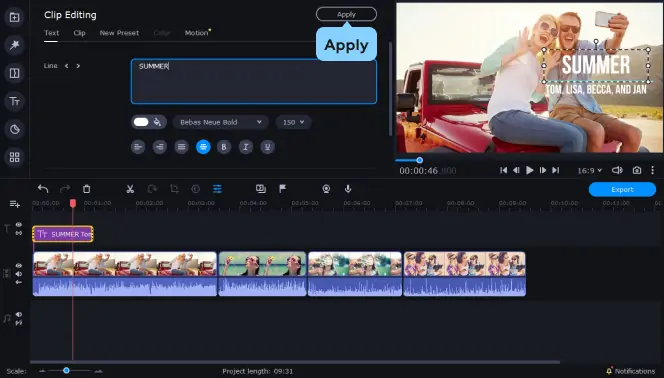The image size is (664, 378).
Task: Open the transition wizard icon
Action: (x=261, y=189)
